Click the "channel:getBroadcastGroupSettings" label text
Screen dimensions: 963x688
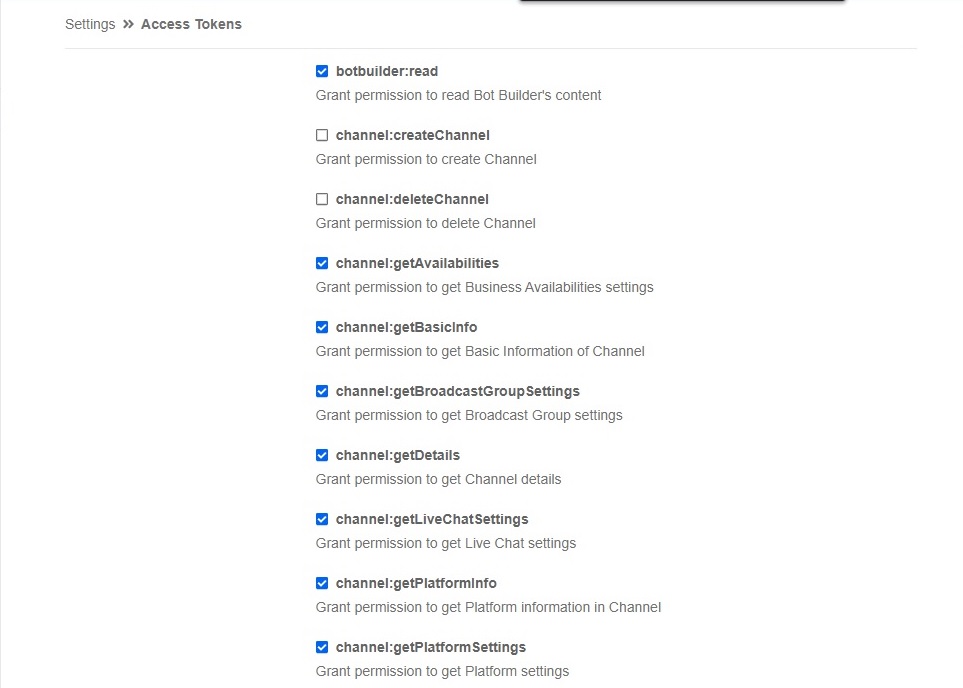tap(457, 391)
